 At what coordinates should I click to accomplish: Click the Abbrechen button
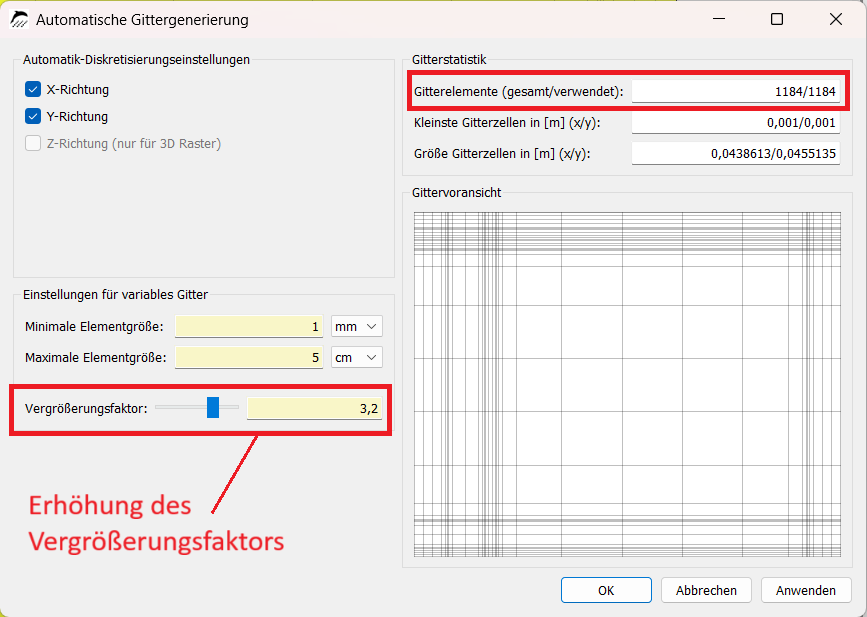706,590
